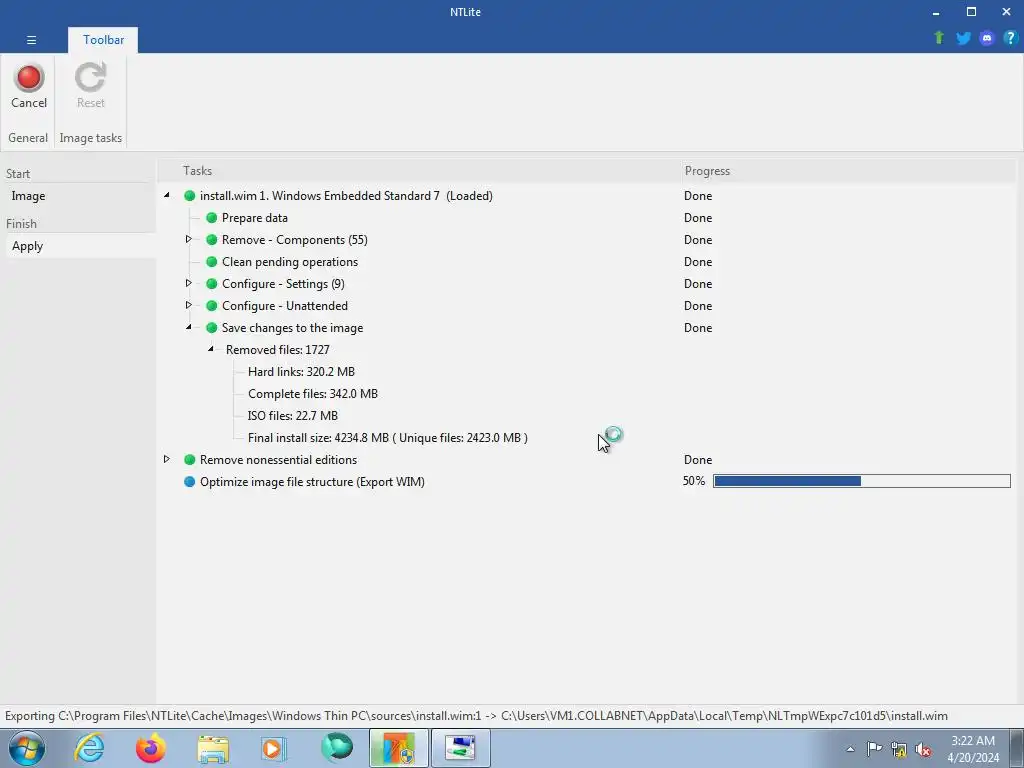Collapse Save changes to the image

tap(189, 327)
